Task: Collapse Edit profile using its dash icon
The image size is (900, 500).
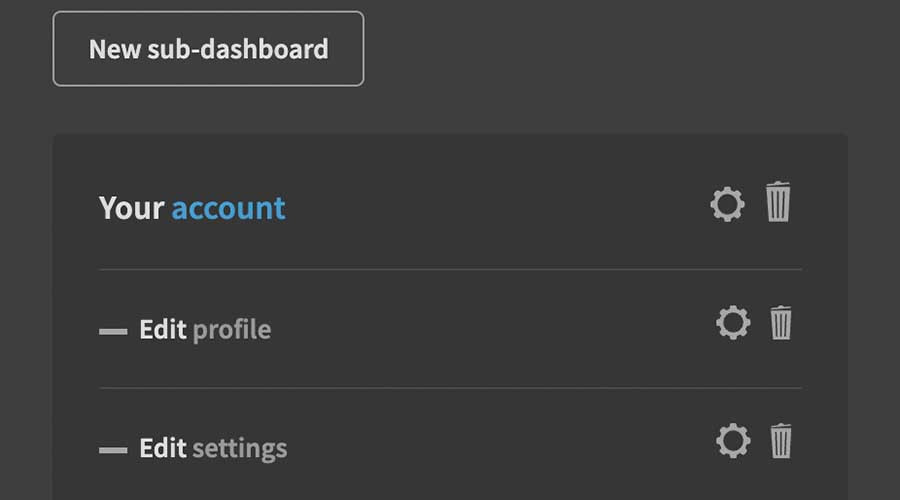Action: [113, 331]
